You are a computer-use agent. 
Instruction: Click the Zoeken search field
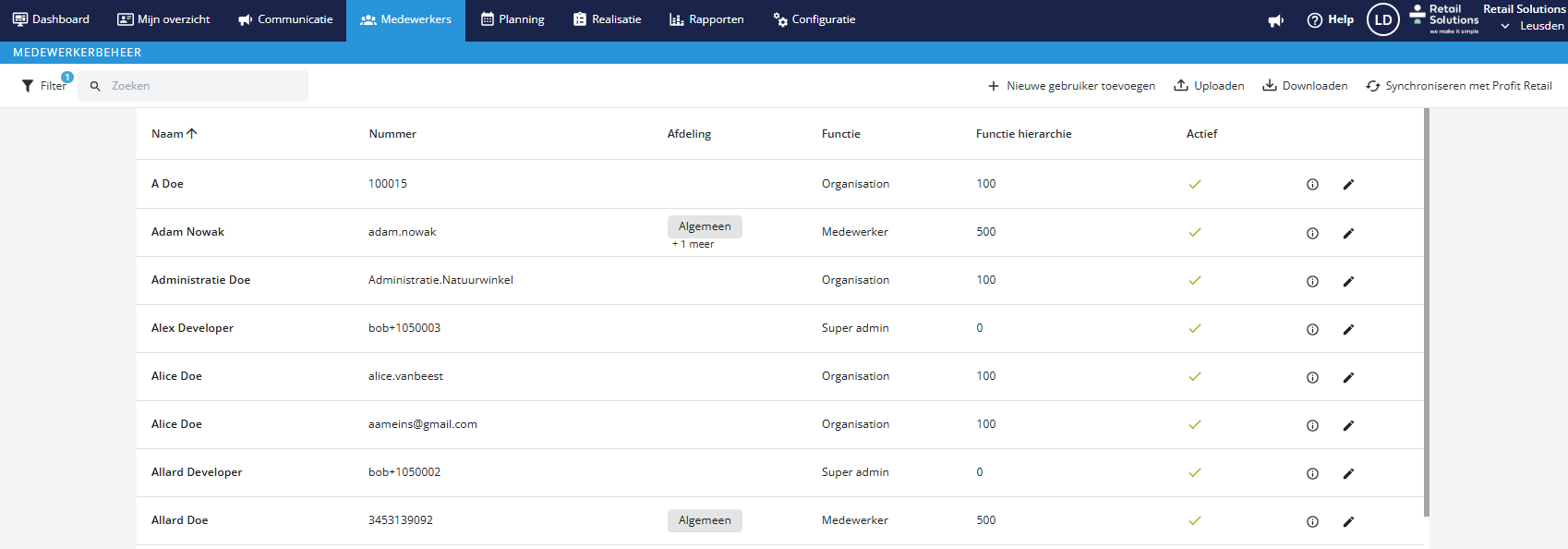coord(193,86)
